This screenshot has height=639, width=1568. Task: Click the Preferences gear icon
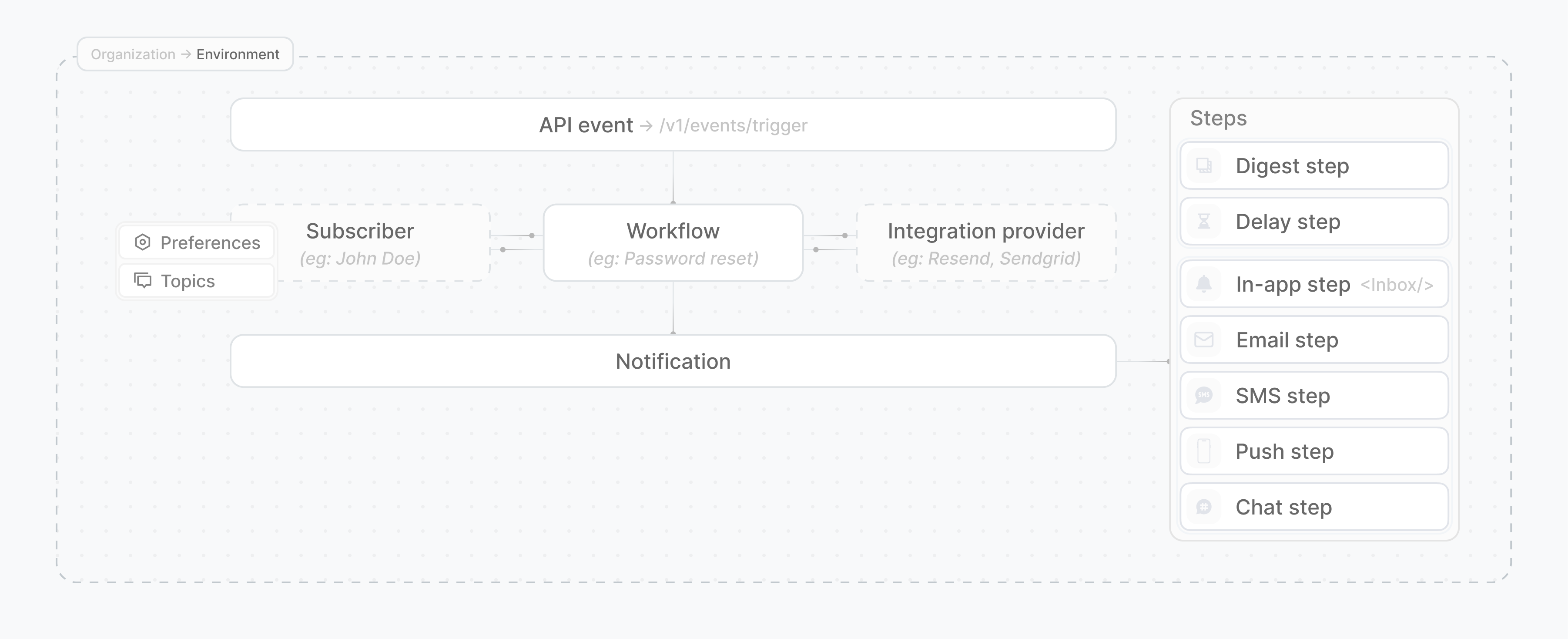click(142, 242)
